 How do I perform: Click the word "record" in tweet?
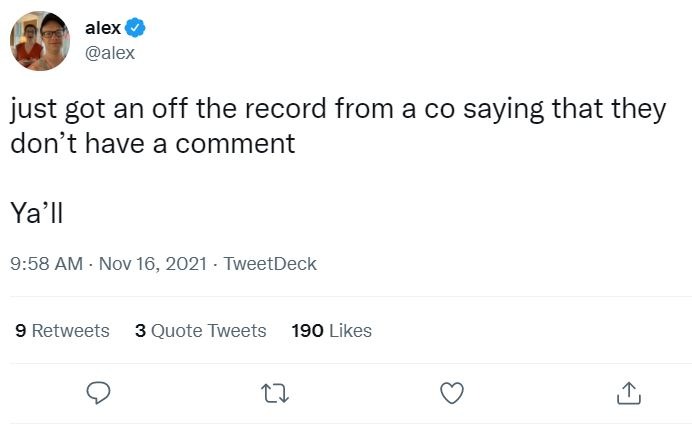(x=286, y=109)
